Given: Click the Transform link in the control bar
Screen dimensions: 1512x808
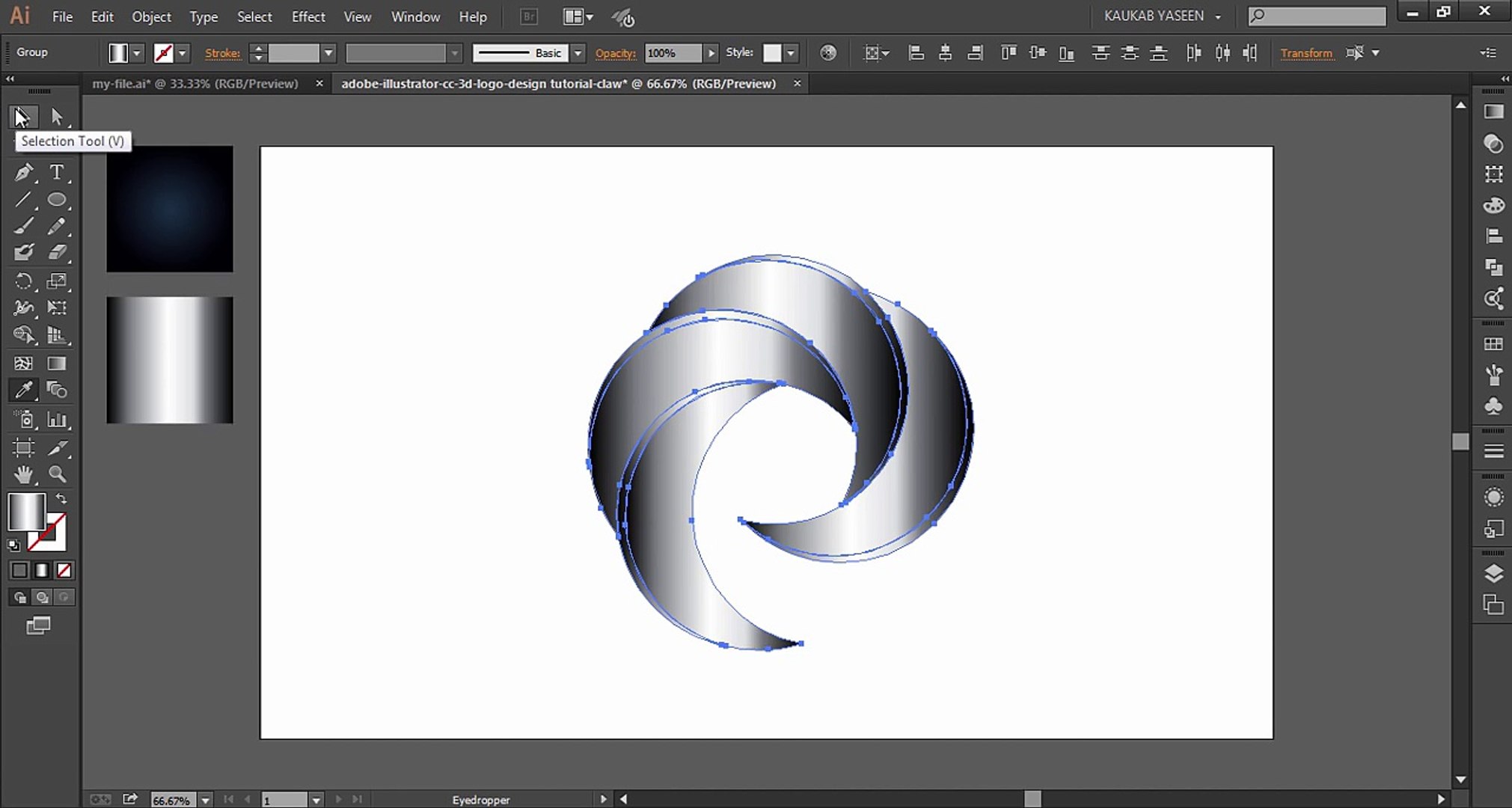Looking at the screenshot, I should [1306, 52].
